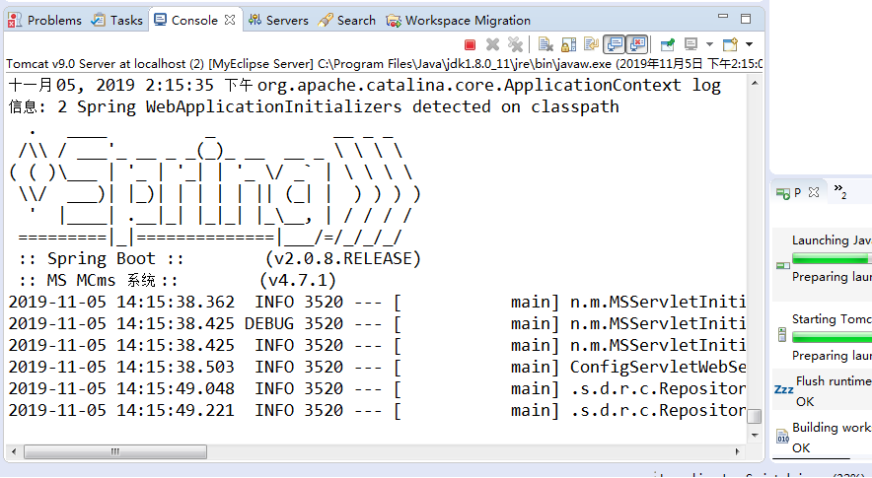Click the Open Console icon
Viewport: 872px width, 478px height.
(x=730, y=44)
